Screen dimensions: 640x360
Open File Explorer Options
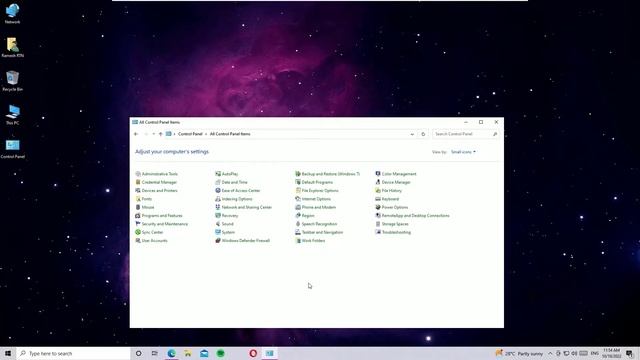(x=317, y=191)
